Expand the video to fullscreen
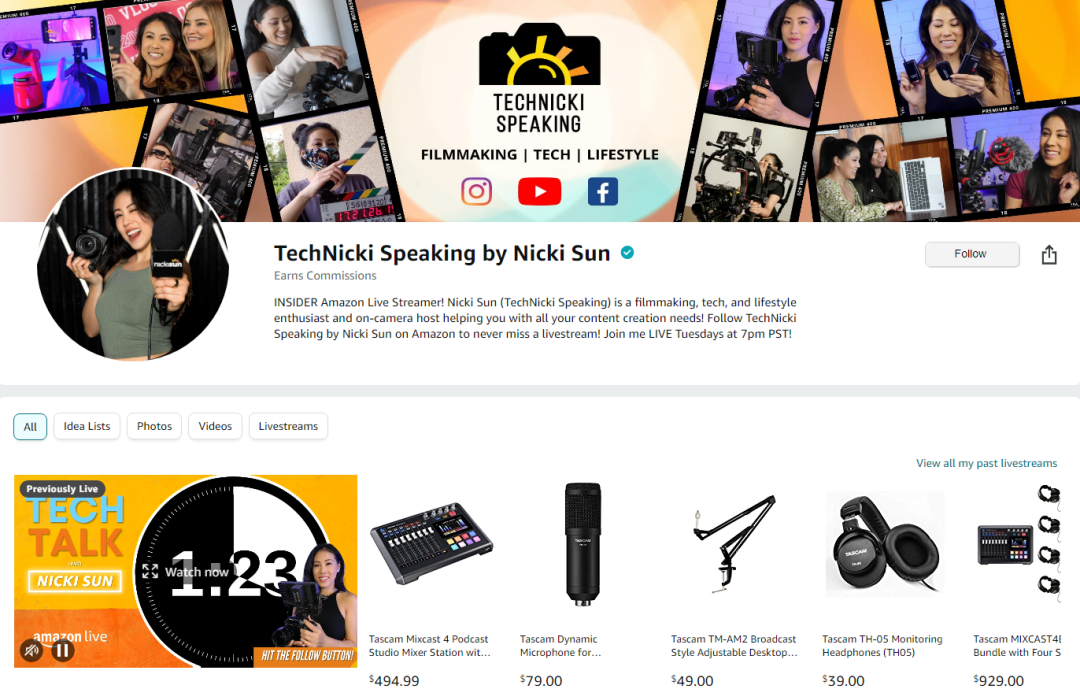 tap(150, 571)
